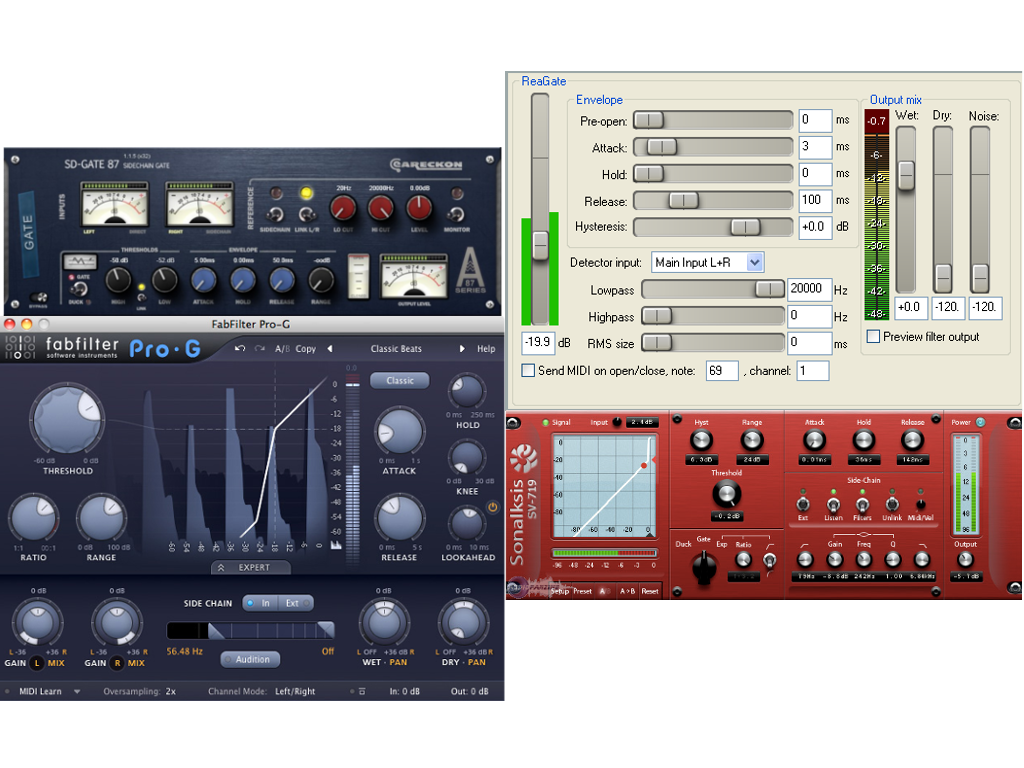This screenshot has height=768, width=1024.
Task: Click Pro-G Copy button
Action: 306,349
